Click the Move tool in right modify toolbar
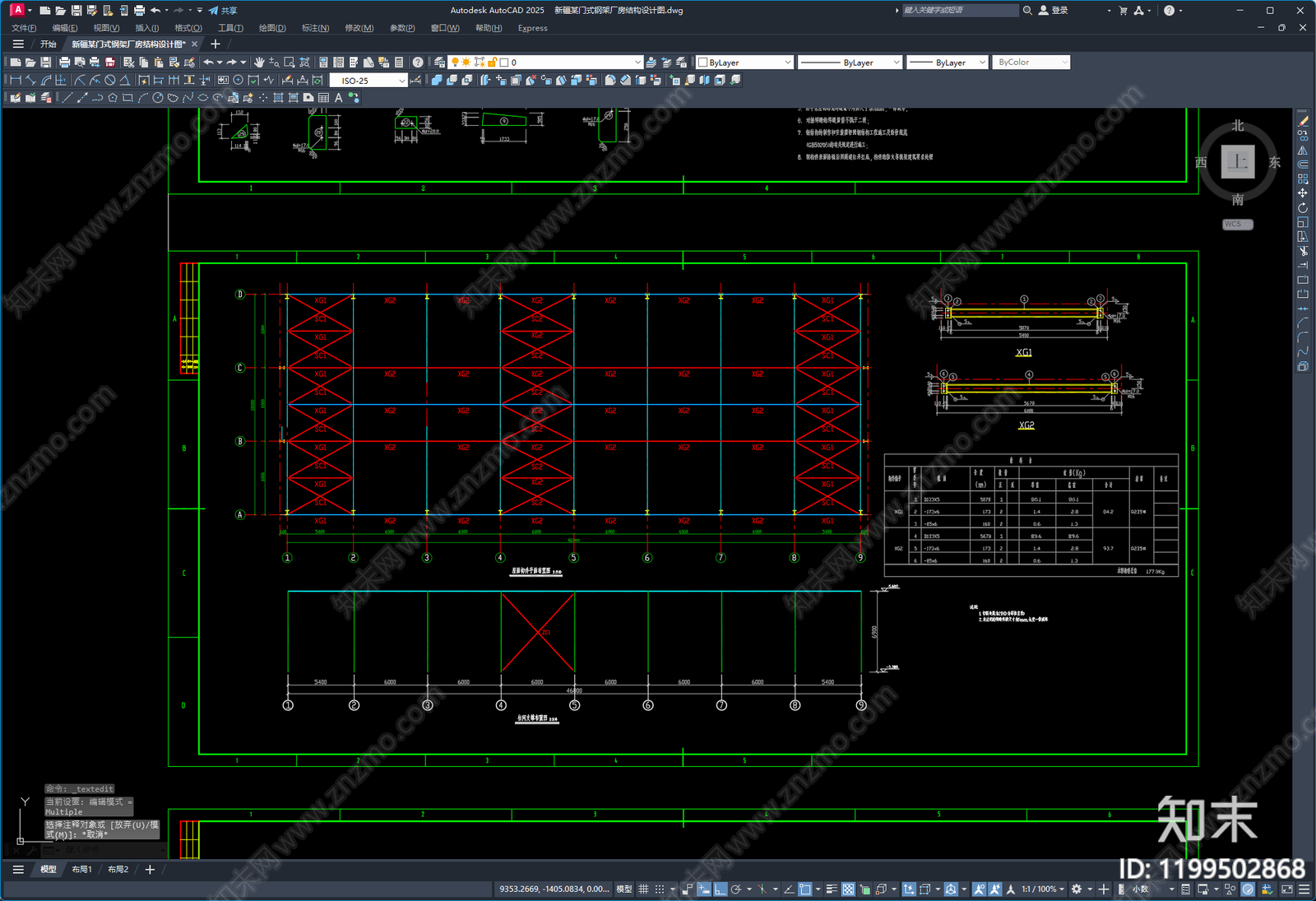This screenshot has height=901, width=1316. [1303, 193]
